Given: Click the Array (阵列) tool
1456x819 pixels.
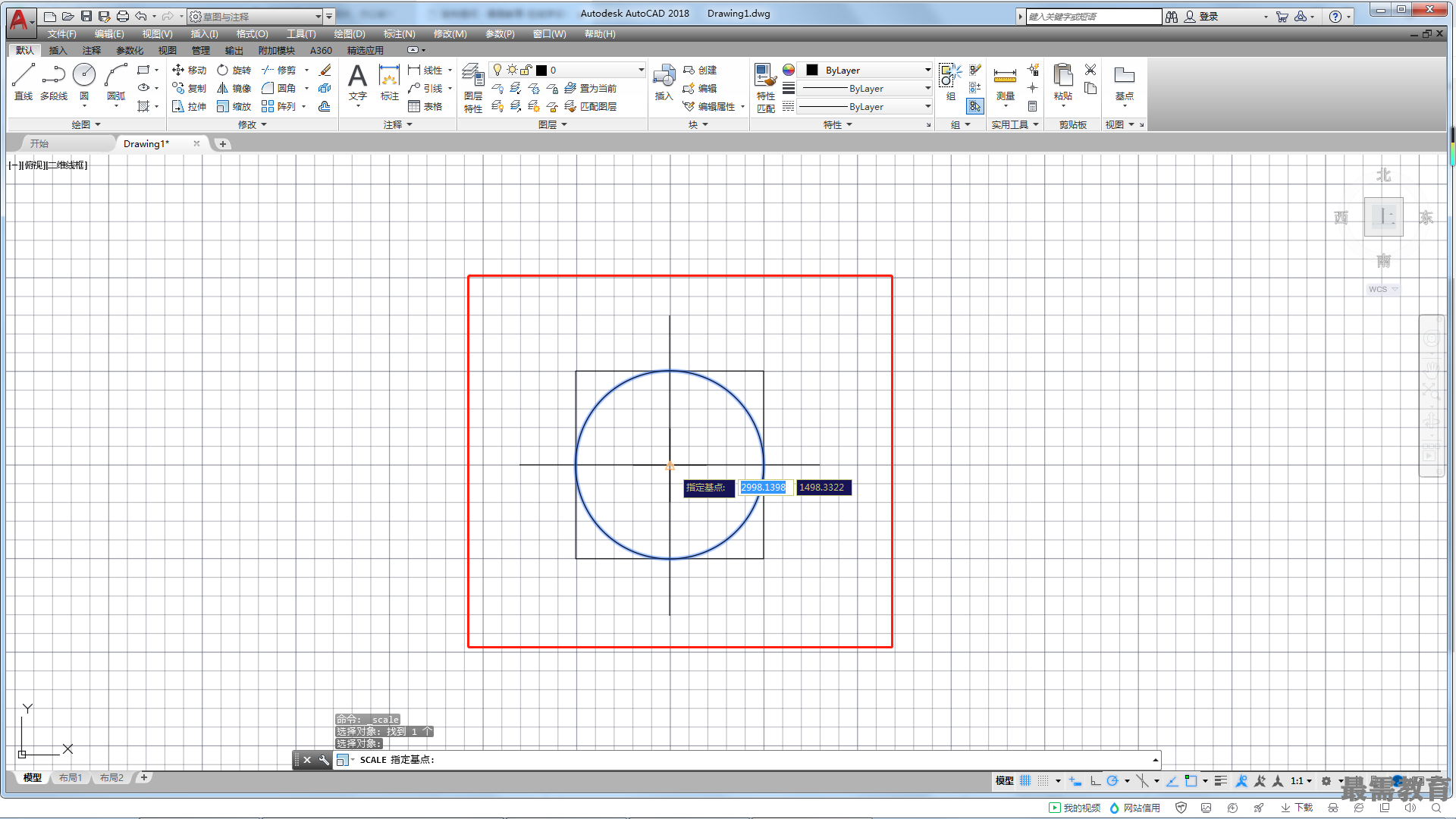Looking at the screenshot, I should [278, 106].
